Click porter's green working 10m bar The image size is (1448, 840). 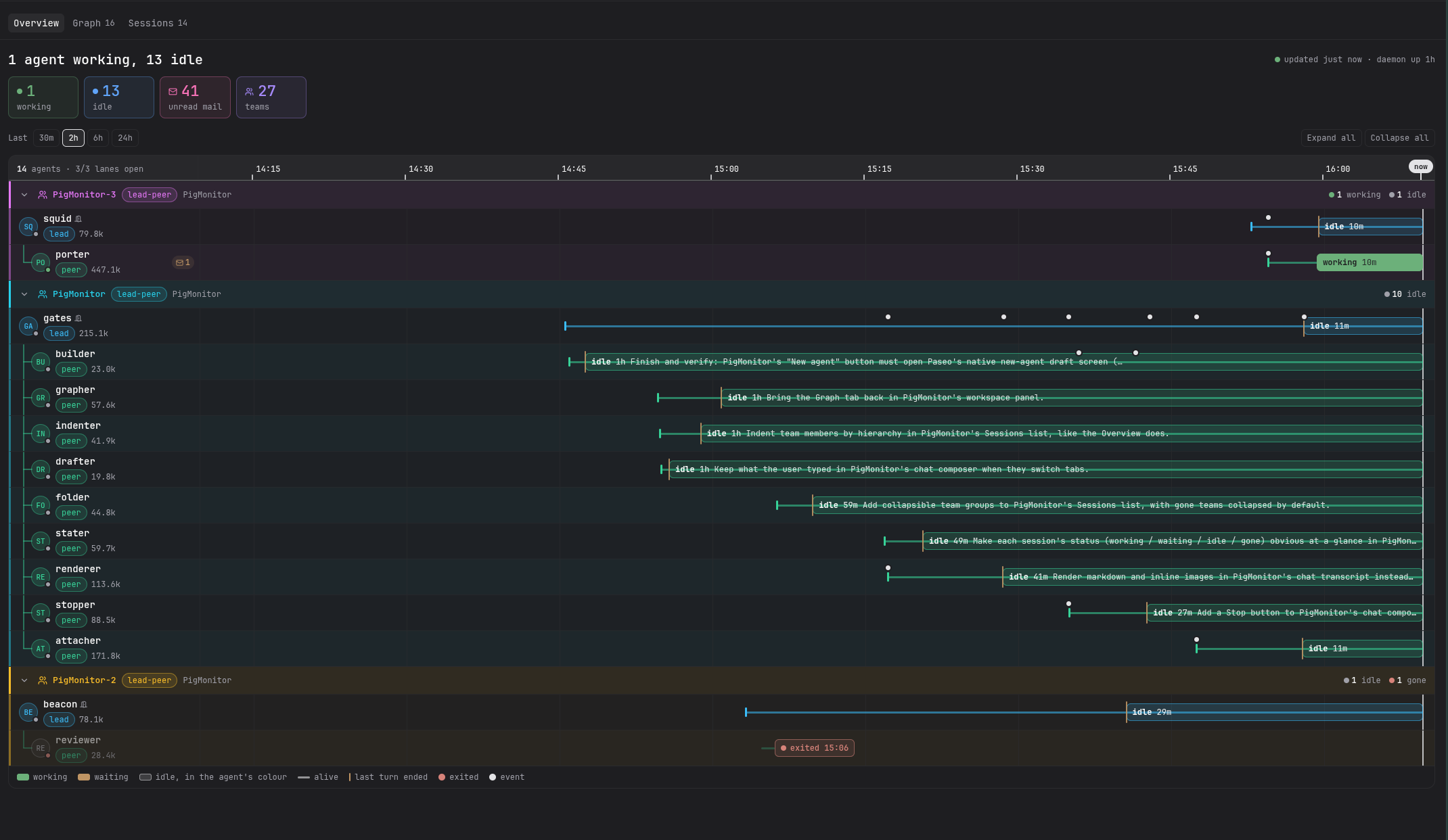click(x=1370, y=262)
